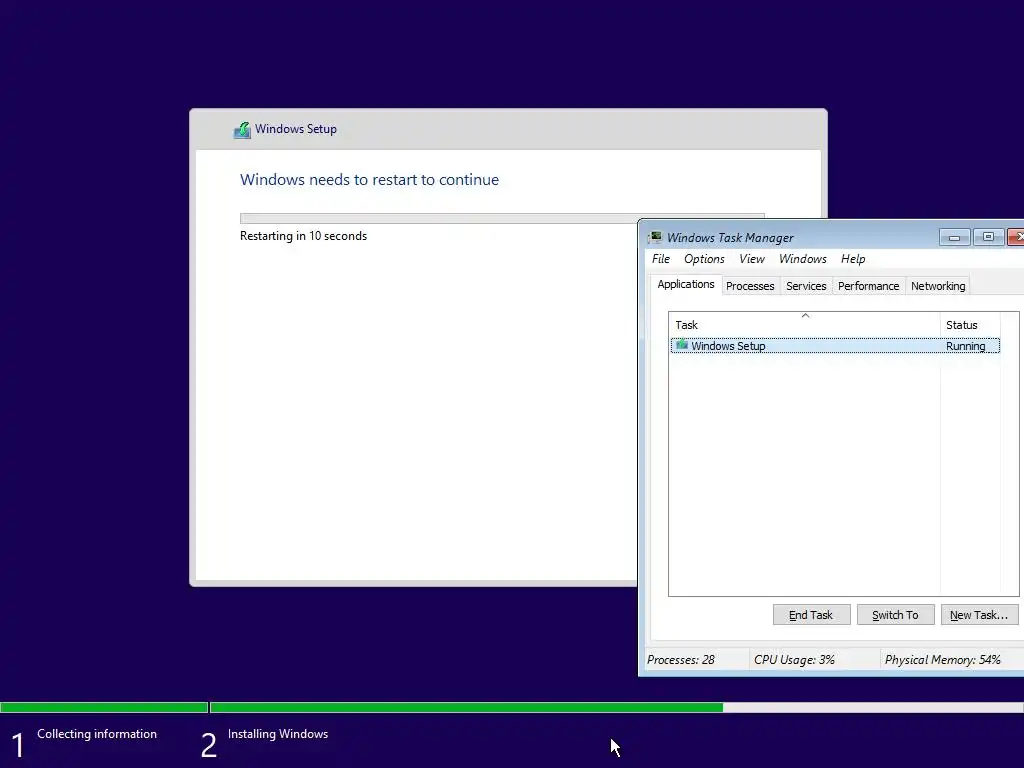
Task: Click the 'Restarting in 10 seconds' text
Action: pos(303,236)
